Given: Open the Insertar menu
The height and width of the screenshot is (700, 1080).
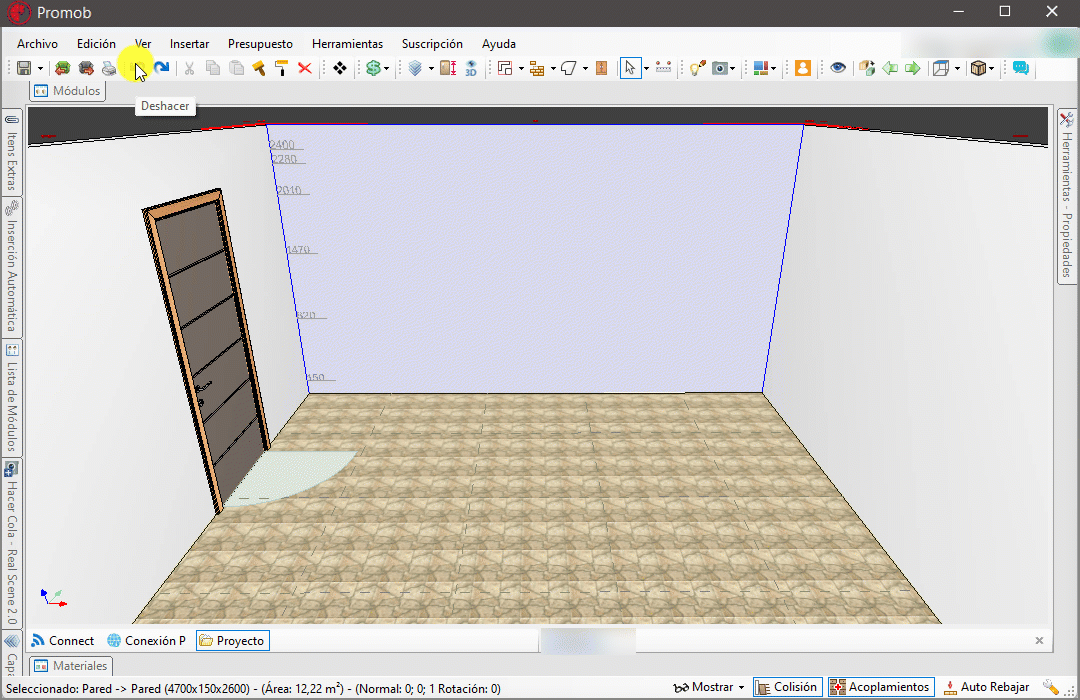Looking at the screenshot, I should coord(189,43).
